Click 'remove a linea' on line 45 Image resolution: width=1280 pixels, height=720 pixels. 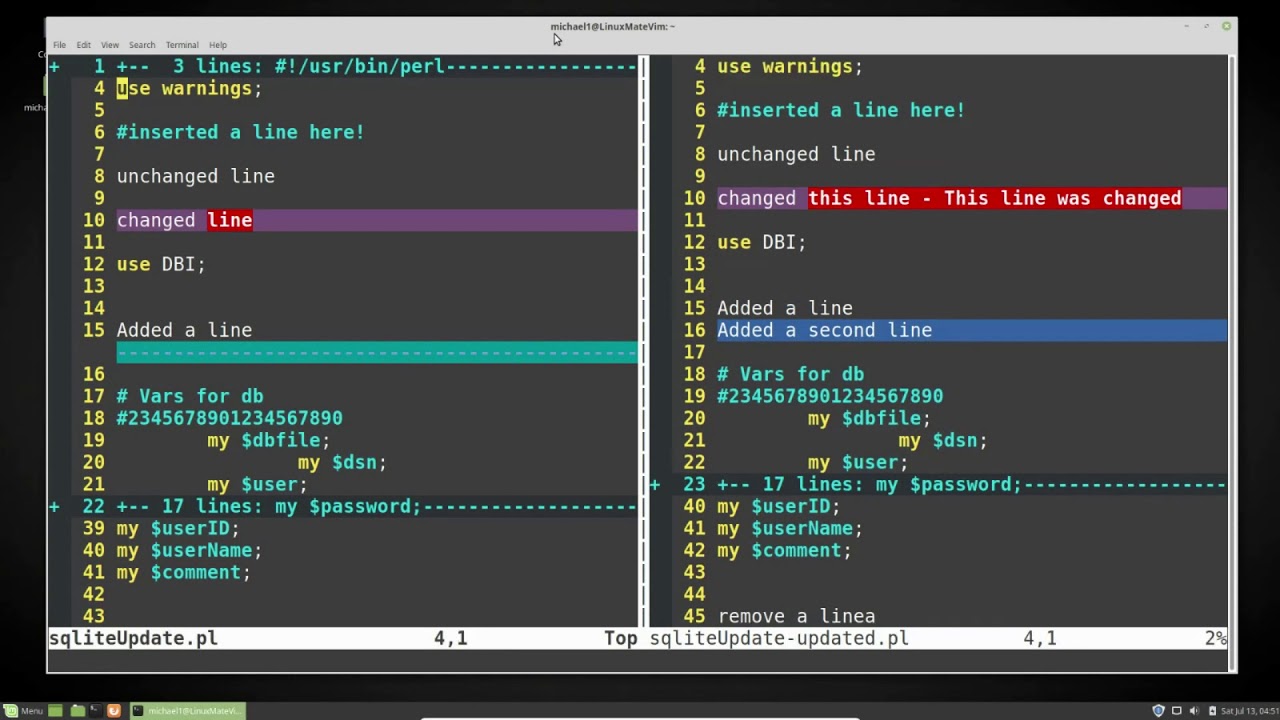click(x=796, y=617)
